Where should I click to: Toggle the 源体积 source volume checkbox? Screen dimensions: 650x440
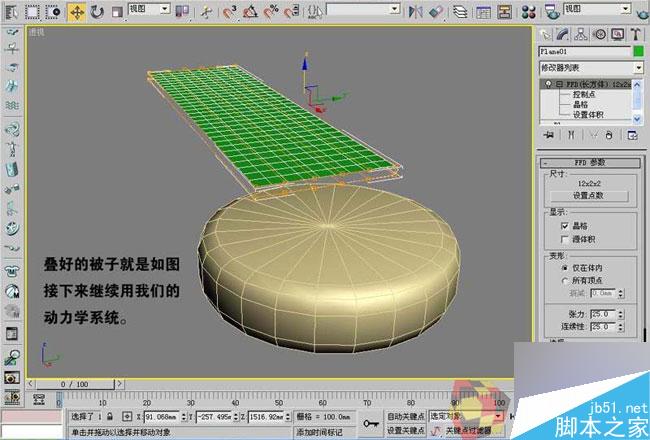pos(564,239)
